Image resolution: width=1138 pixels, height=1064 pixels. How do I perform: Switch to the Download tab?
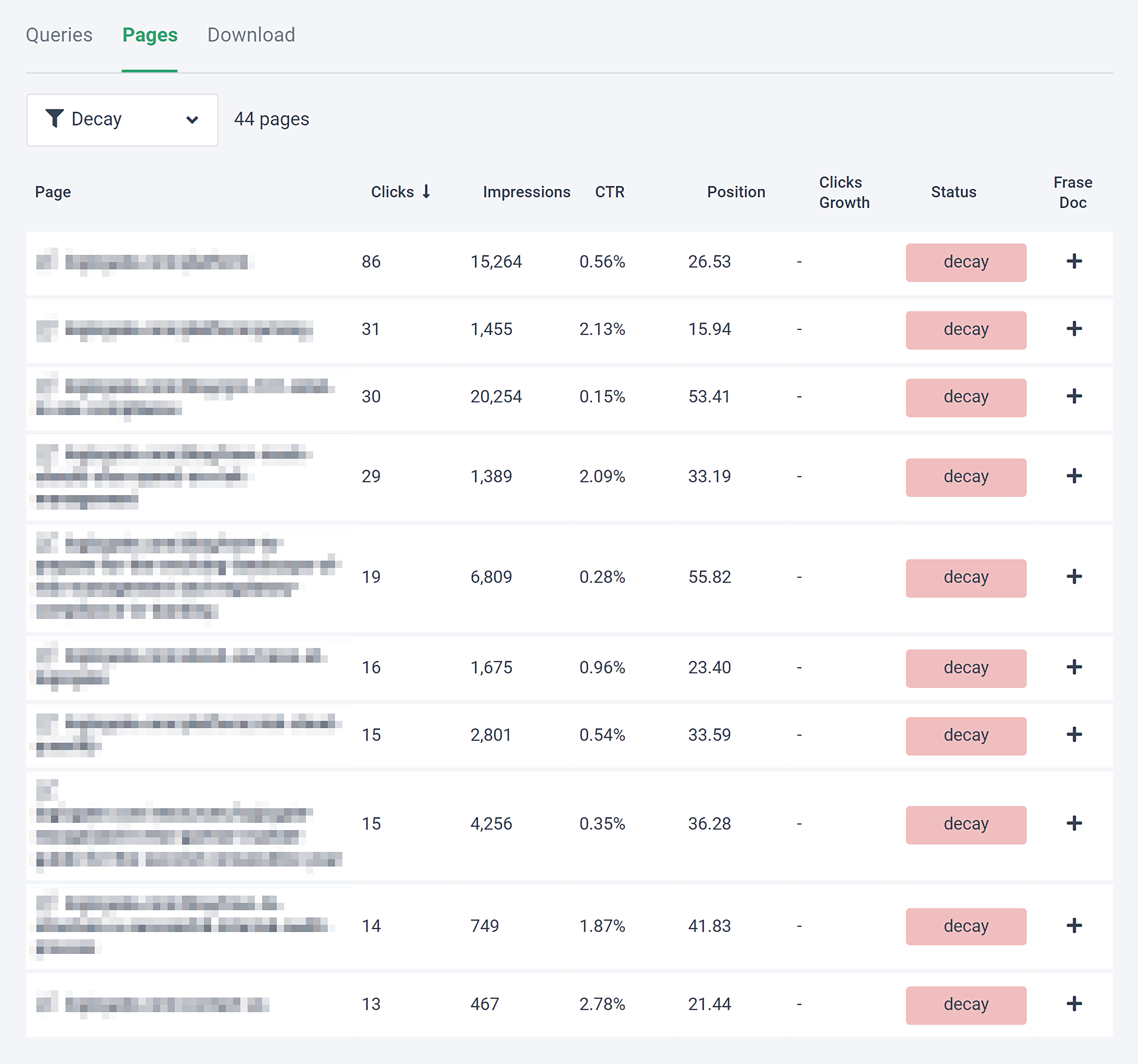pyautogui.click(x=251, y=35)
